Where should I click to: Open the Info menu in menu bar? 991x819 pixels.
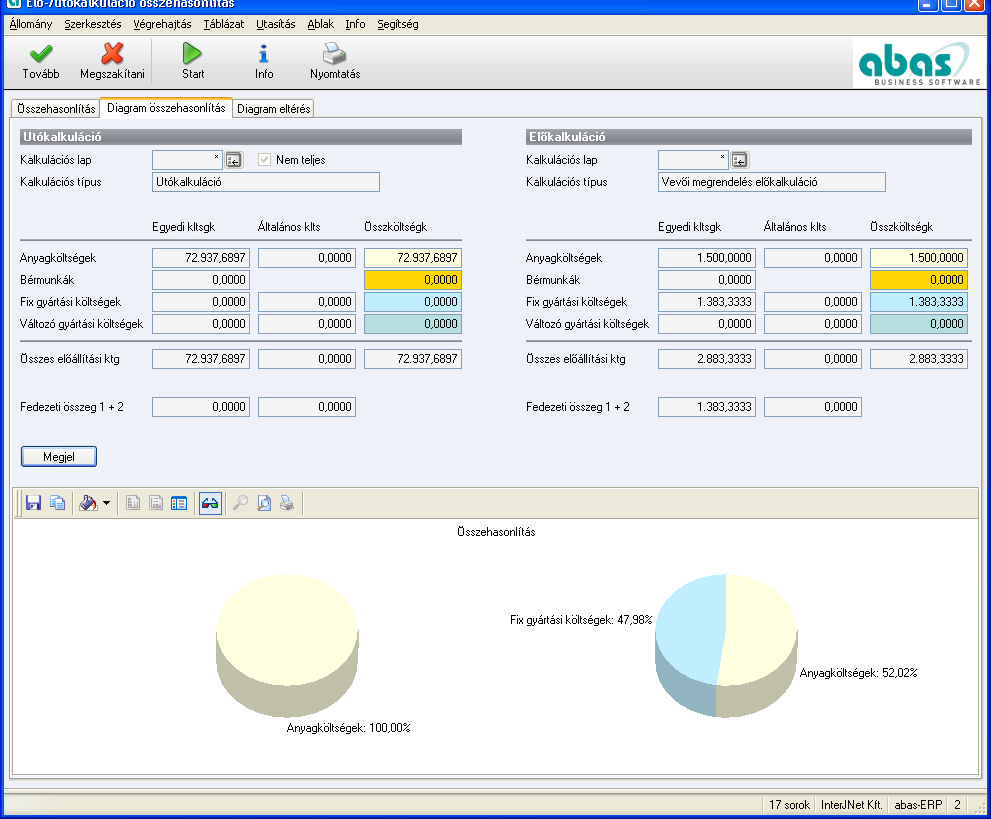pyautogui.click(x=355, y=24)
